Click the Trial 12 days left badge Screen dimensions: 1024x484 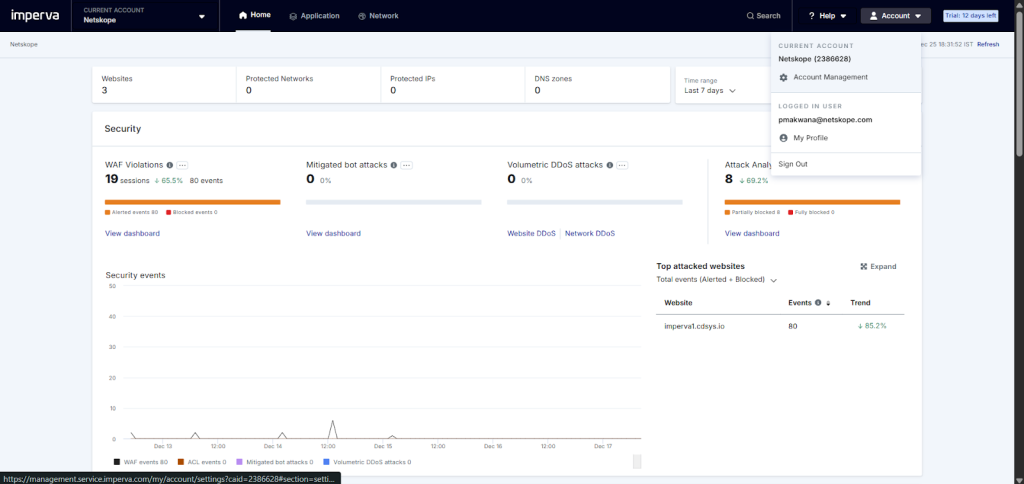click(x=970, y=16)
